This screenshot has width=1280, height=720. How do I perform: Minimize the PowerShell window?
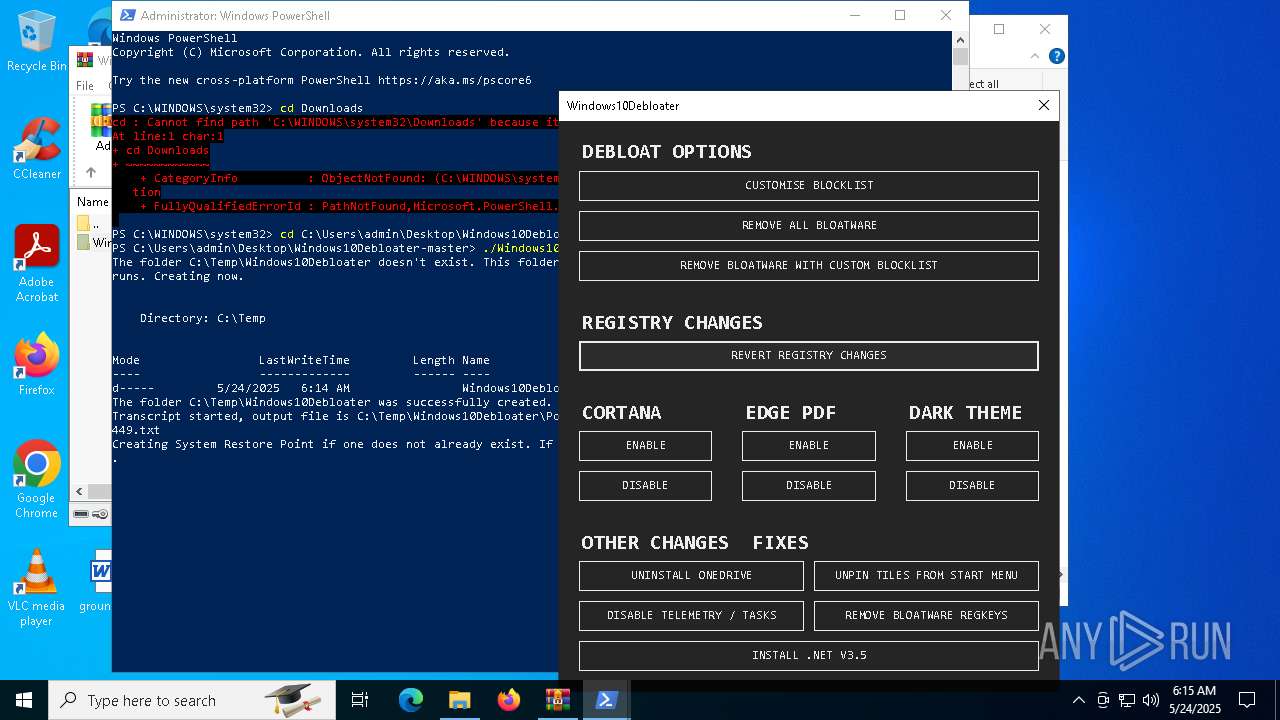coord(854,15)
